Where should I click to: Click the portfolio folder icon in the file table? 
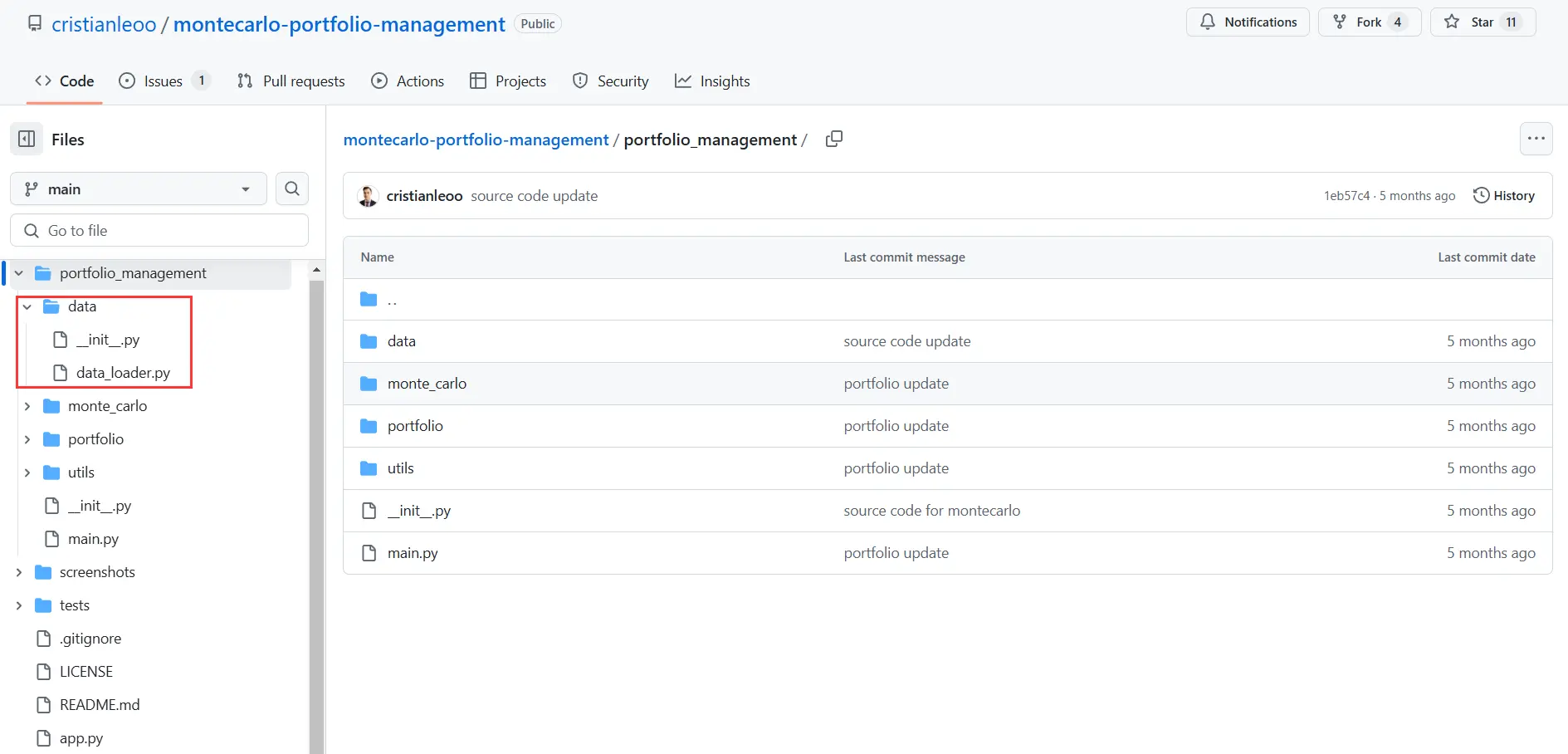point(369,426)
